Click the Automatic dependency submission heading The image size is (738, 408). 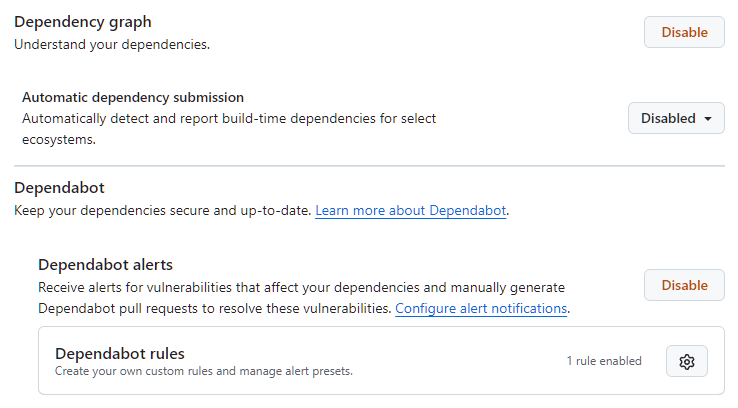click(x=133, y=97)
